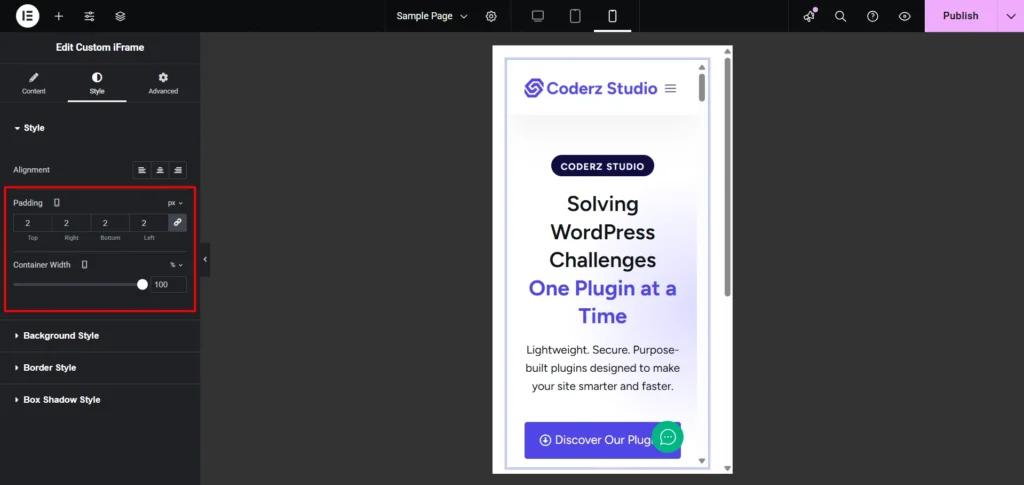Image resolution: width=1024 pixels, height=485 pixels.
Task: Open Site Settings sliders icon
Action: pyautogui.click(x=90, y=16)
